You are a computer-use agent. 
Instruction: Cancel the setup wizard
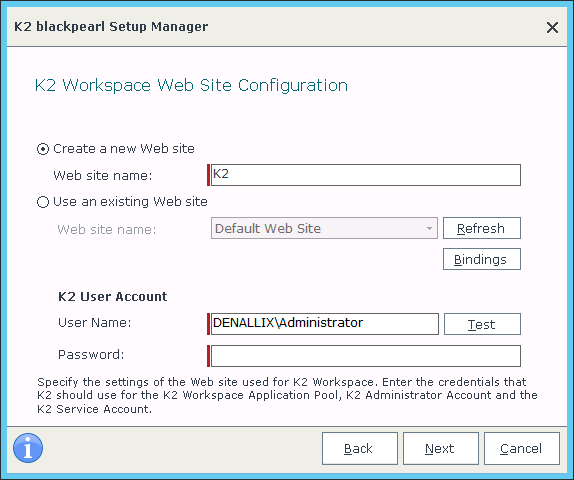coord(522,449)
